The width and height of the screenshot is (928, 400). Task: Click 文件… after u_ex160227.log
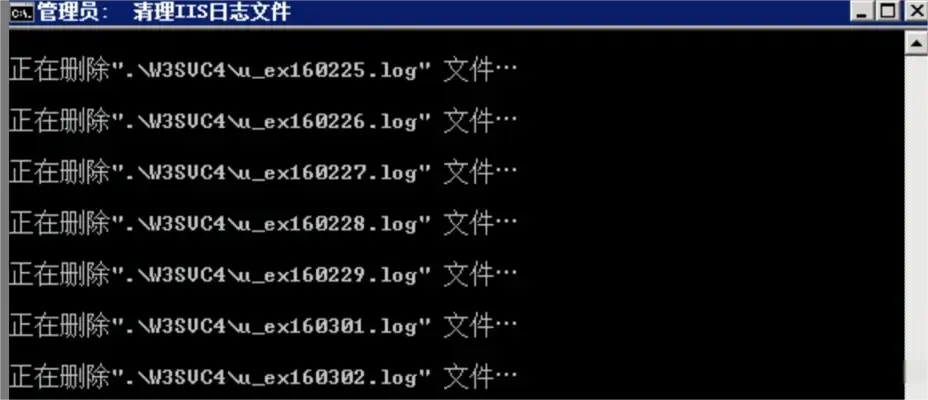(480, 173)
